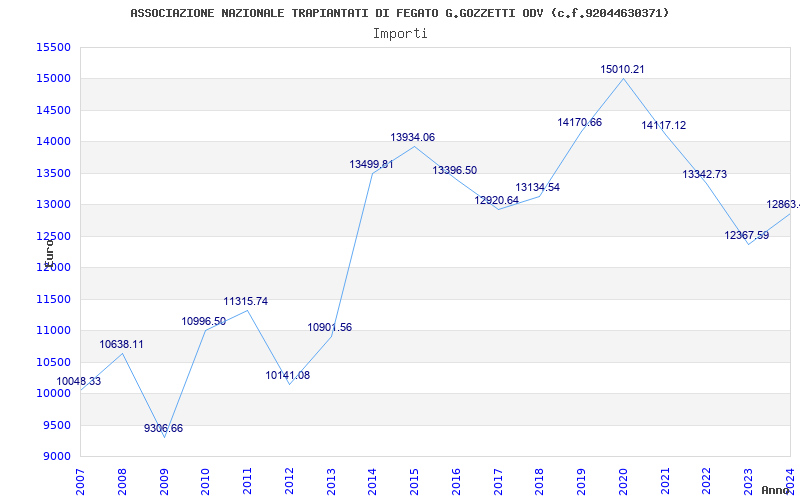The image size is (800, 500).
Task: Click the 2011 year axis label
Action: click(247, 482)
